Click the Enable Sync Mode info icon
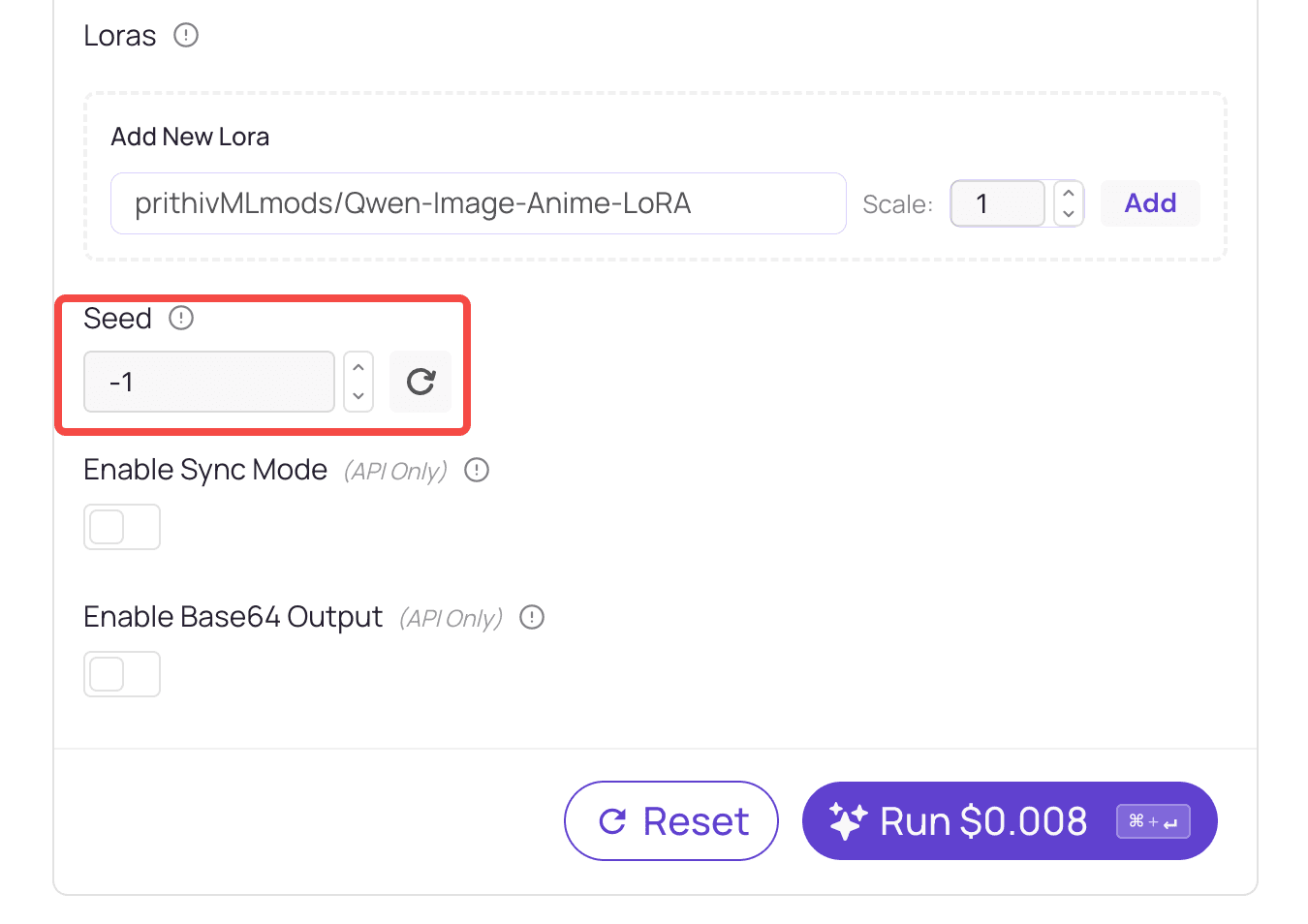The image size is (1308, 924). coord(477,471)
